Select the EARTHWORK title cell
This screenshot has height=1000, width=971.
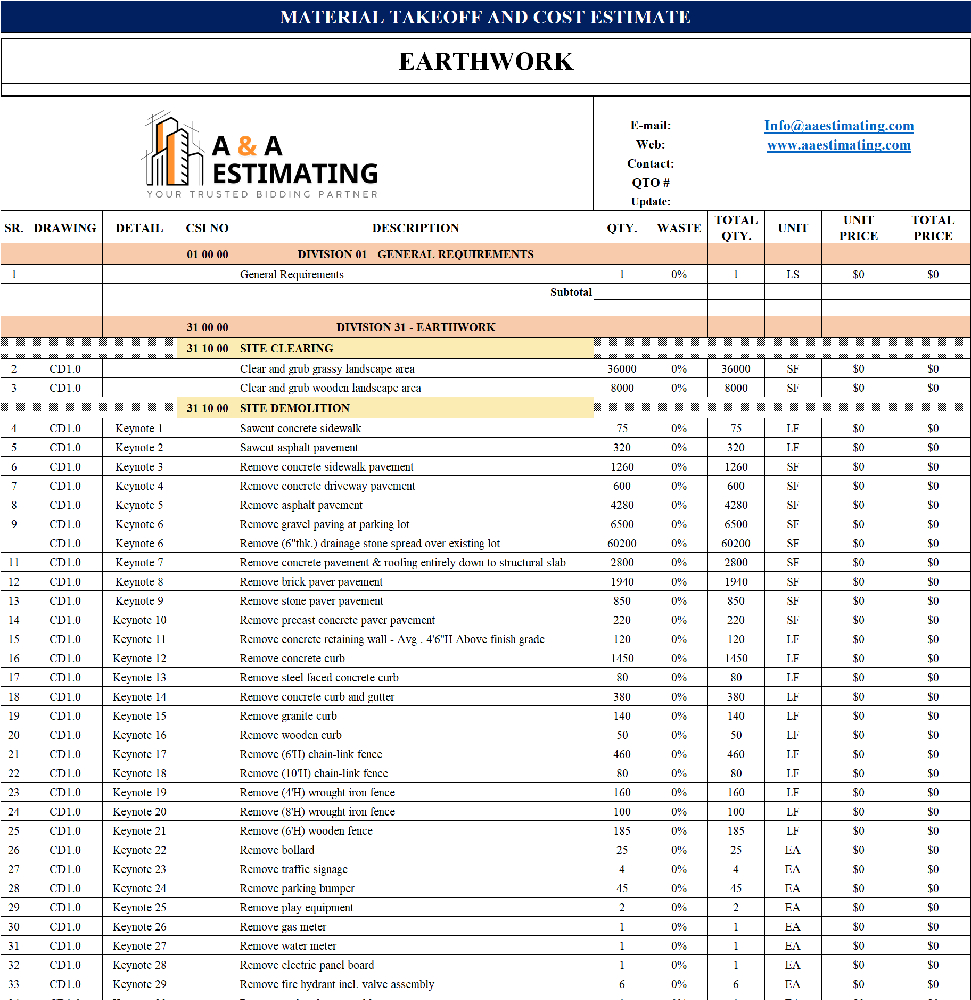(486, 62)
